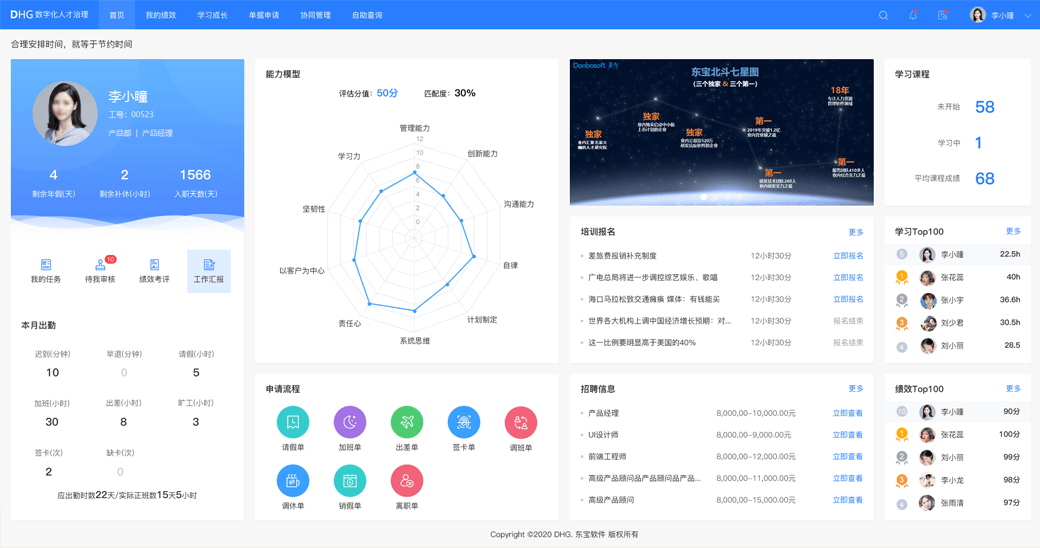The height and width of the screenshot is (548, 1040).
Task: Click the 销假单 cancel leave icon
Action: click(350, 481)
